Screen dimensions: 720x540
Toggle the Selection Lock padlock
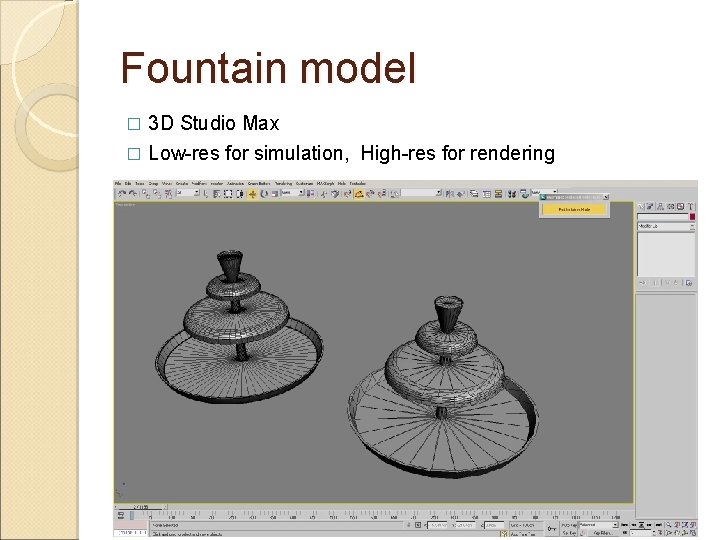(x=409, y=525)
